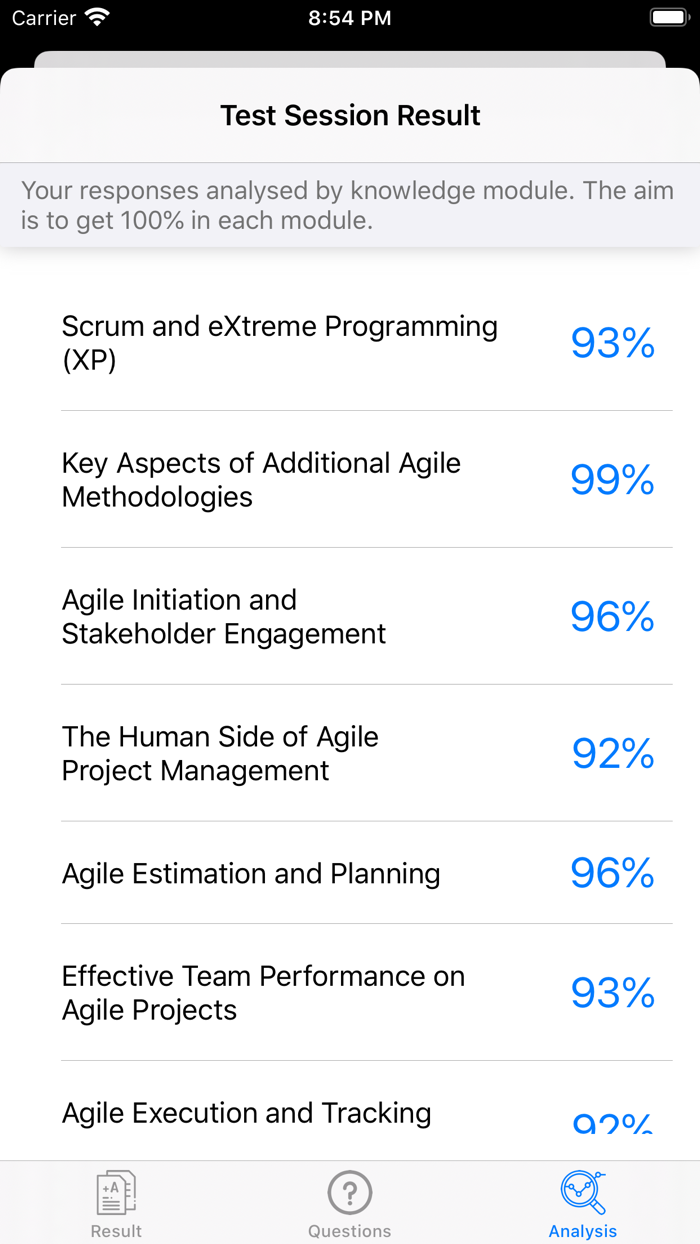Screen dimensions: 700x1244
Task: Select the Result document icon with +A badge
Action: coord(116,1192)
